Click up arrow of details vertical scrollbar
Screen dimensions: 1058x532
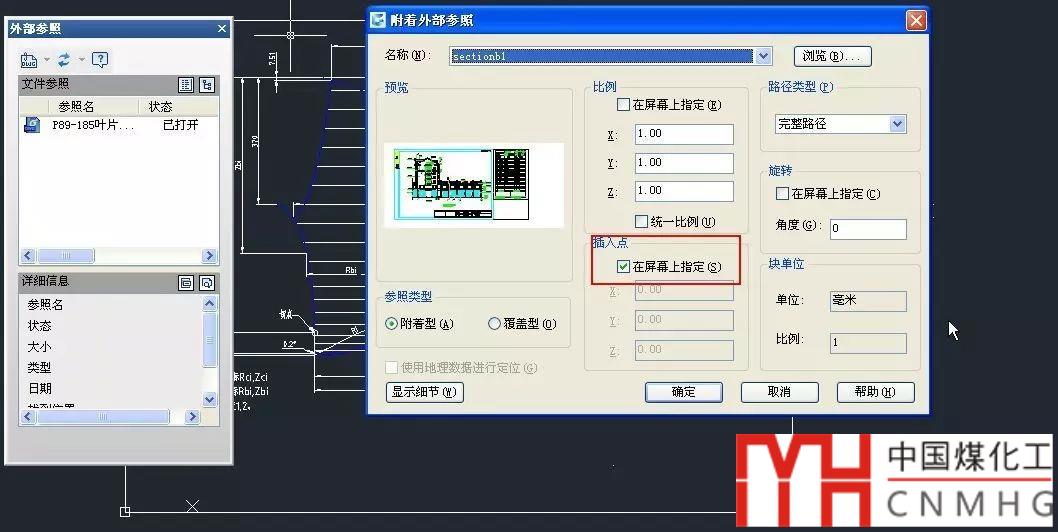(x=209, y=304)
